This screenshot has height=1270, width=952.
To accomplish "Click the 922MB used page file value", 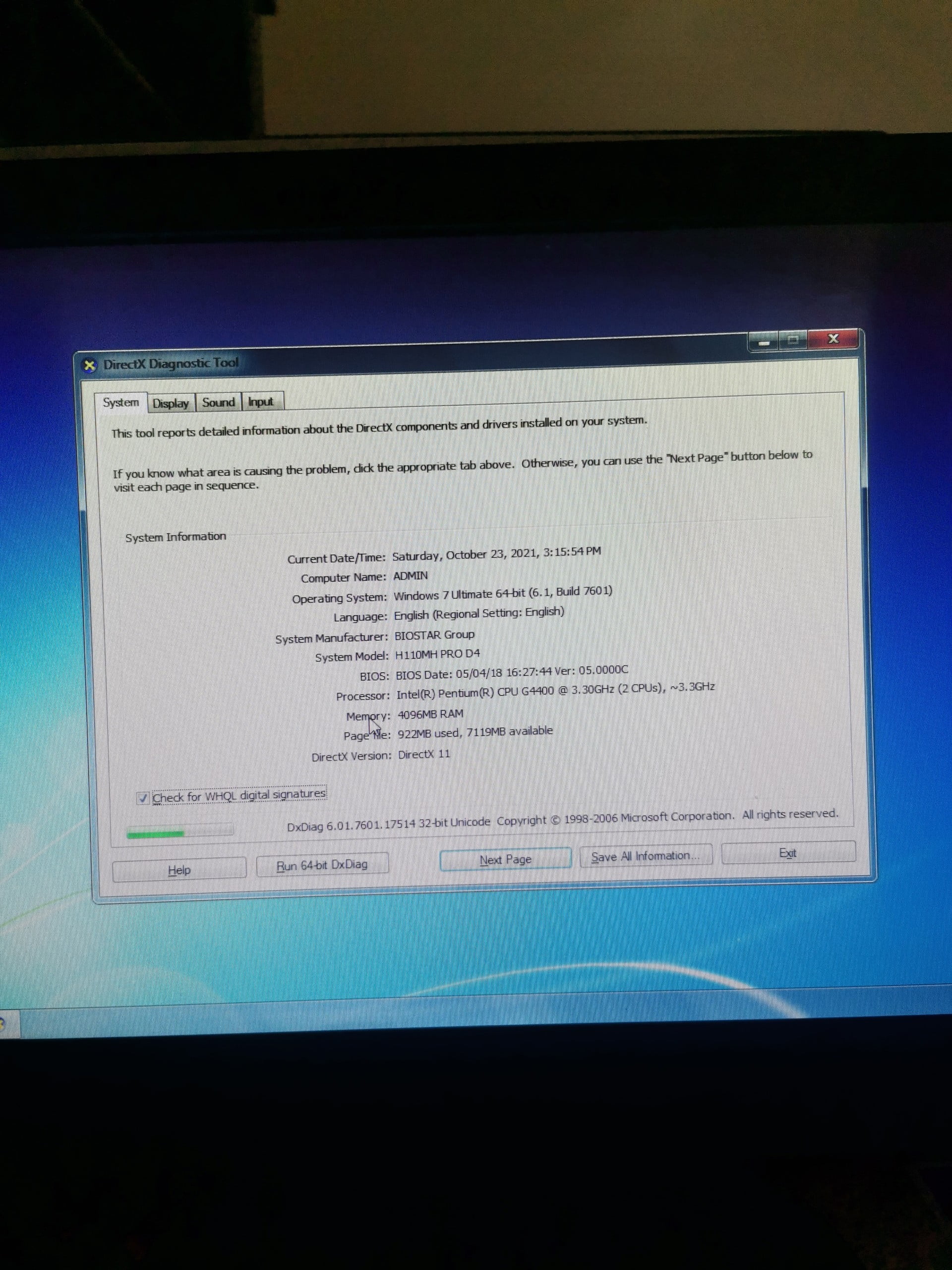I will coord(475,732).
